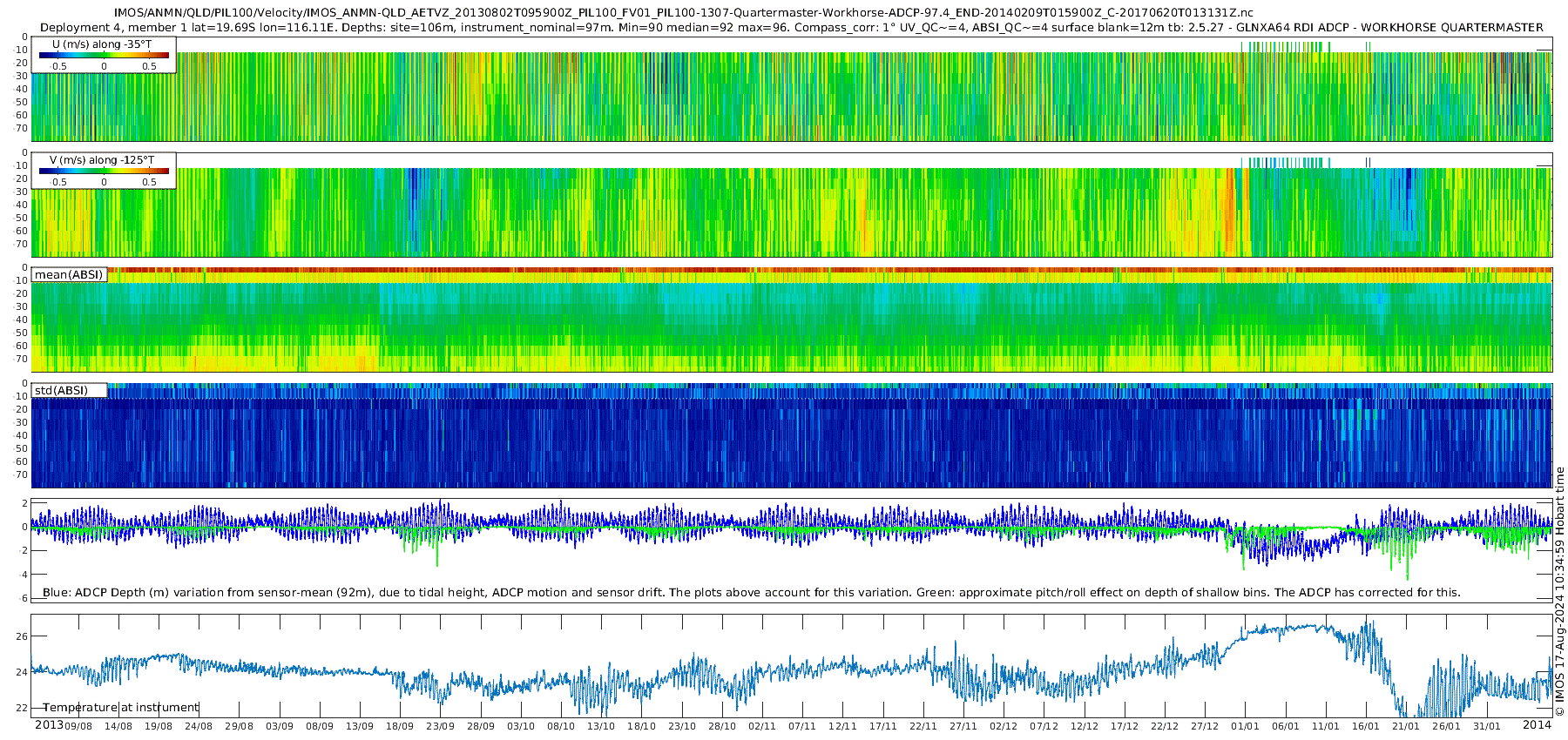Select the mean(ABSI) panel label
Viewport: 1568px width, 740px height.
pos(69,274)
